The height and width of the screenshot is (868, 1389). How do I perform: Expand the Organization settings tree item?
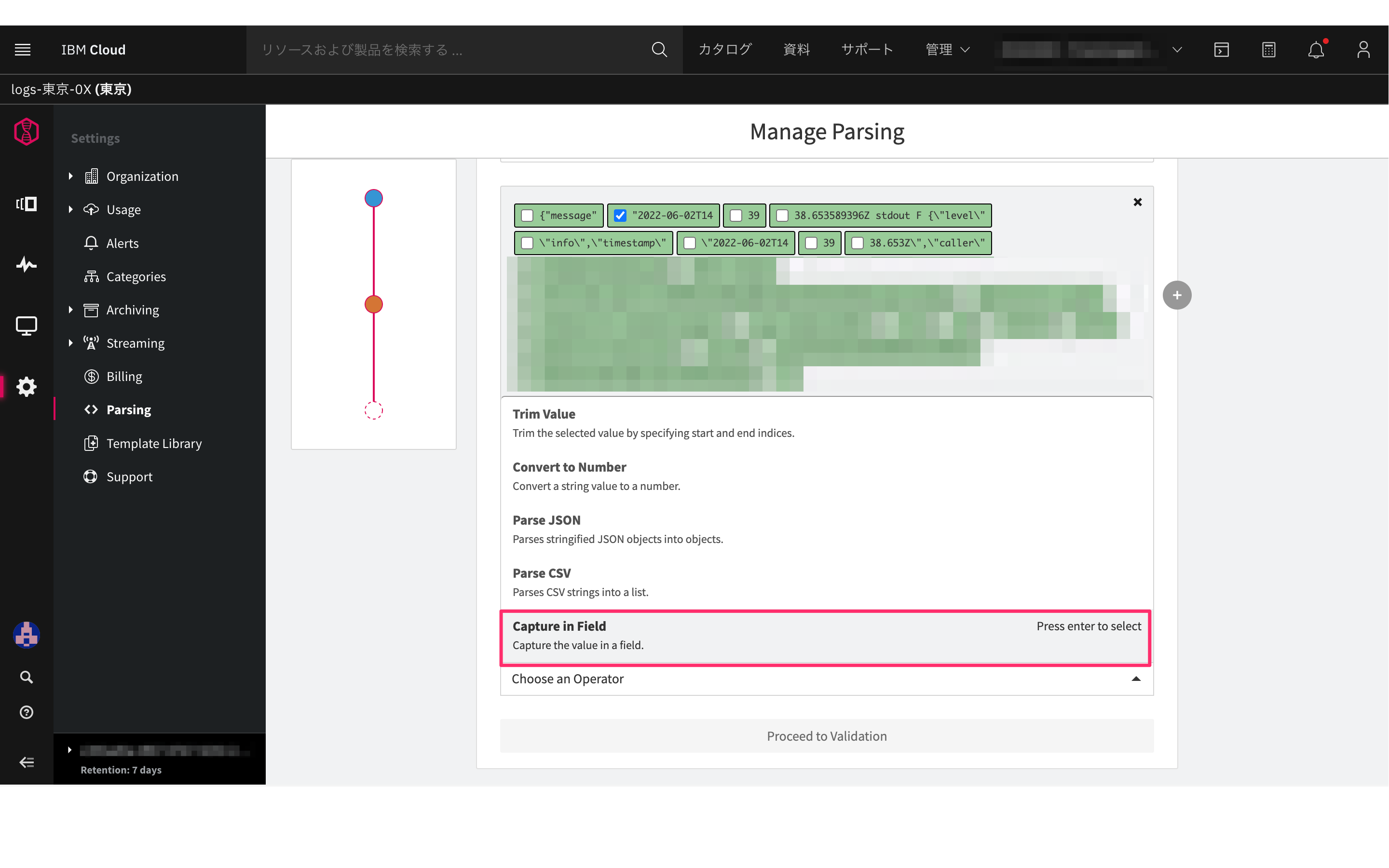point(70,176)
